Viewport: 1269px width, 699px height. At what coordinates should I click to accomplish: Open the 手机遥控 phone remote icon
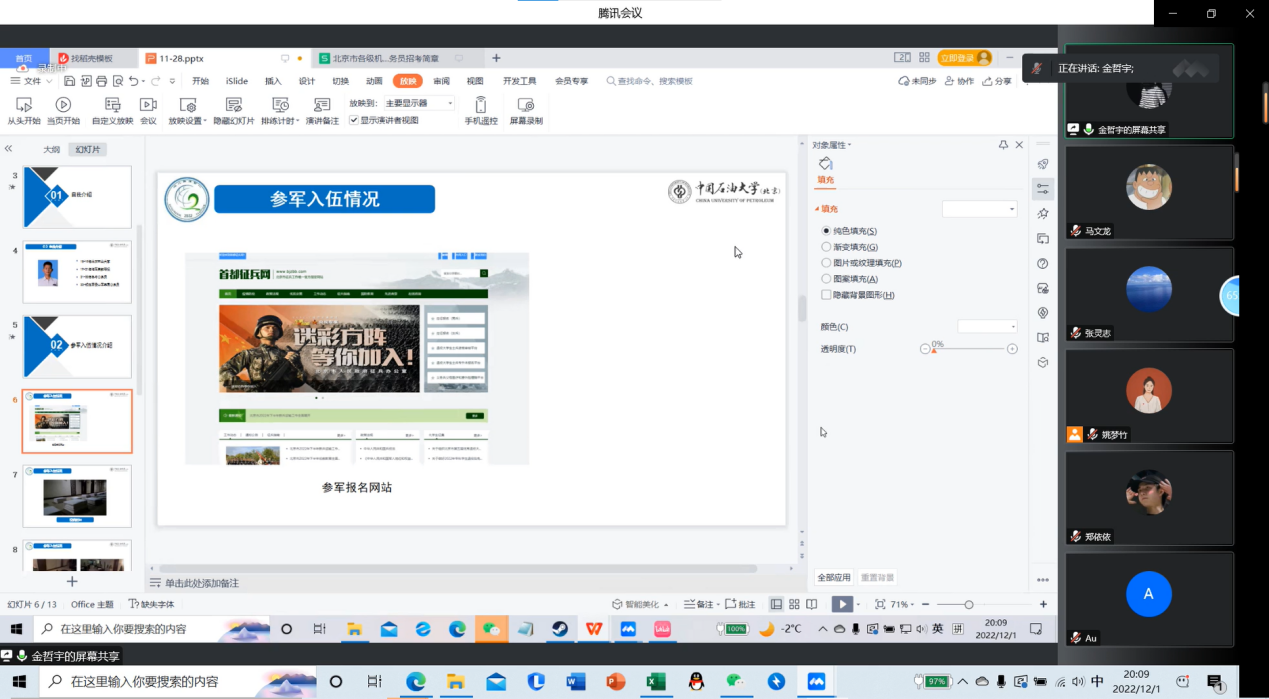480,105
